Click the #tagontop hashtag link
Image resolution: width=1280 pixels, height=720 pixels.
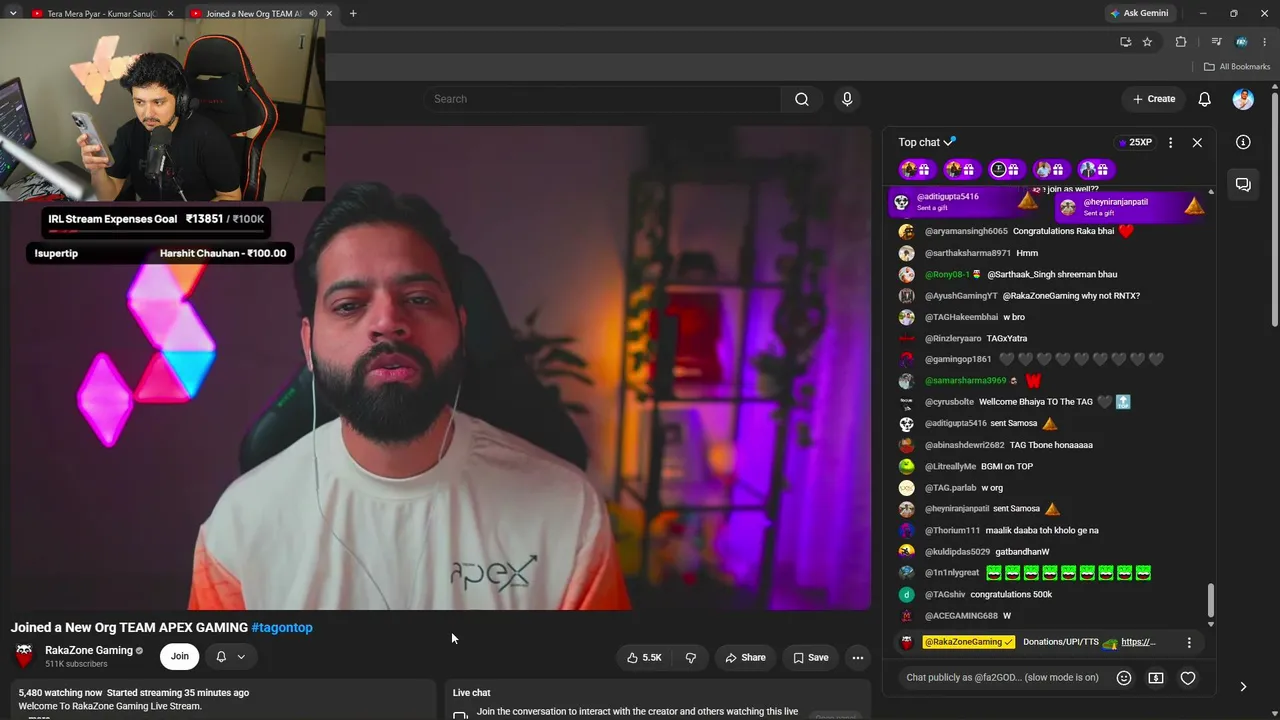[282, 628]
